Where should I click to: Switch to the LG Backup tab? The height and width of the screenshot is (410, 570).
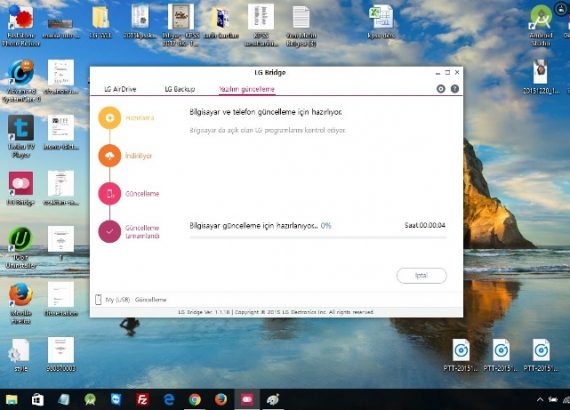180,89
